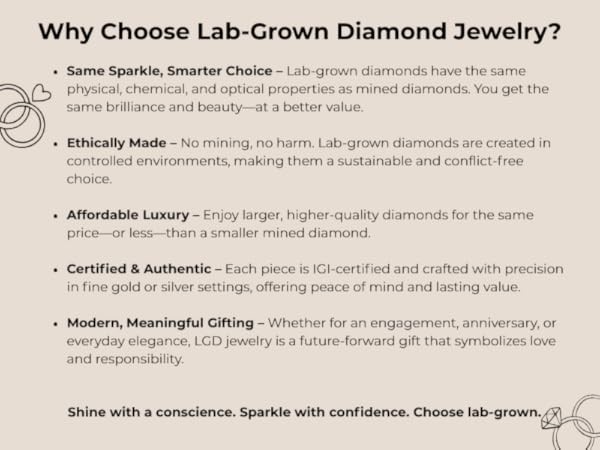Click the diamond gem icon

[553, 419]
